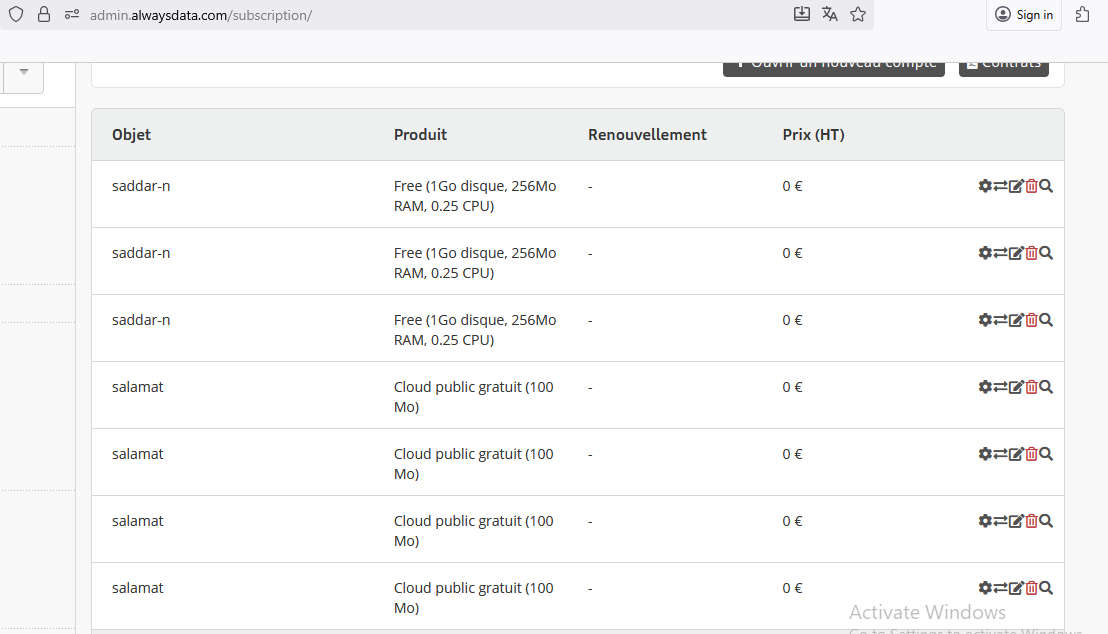Image resolution: width=1108 pixels, height=634 pixels.
Task: Open the site permissions icon in address bar
Action: click(71, 14)
